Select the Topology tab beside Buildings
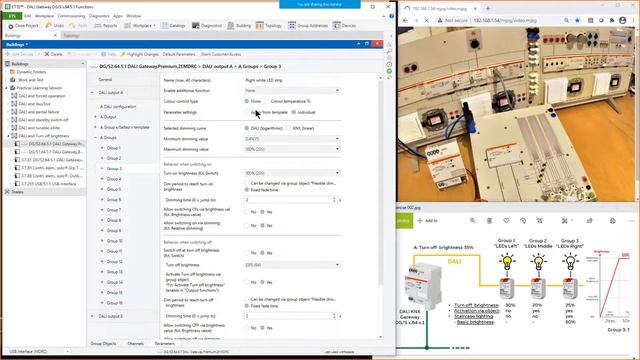 [x=71, y=36]
